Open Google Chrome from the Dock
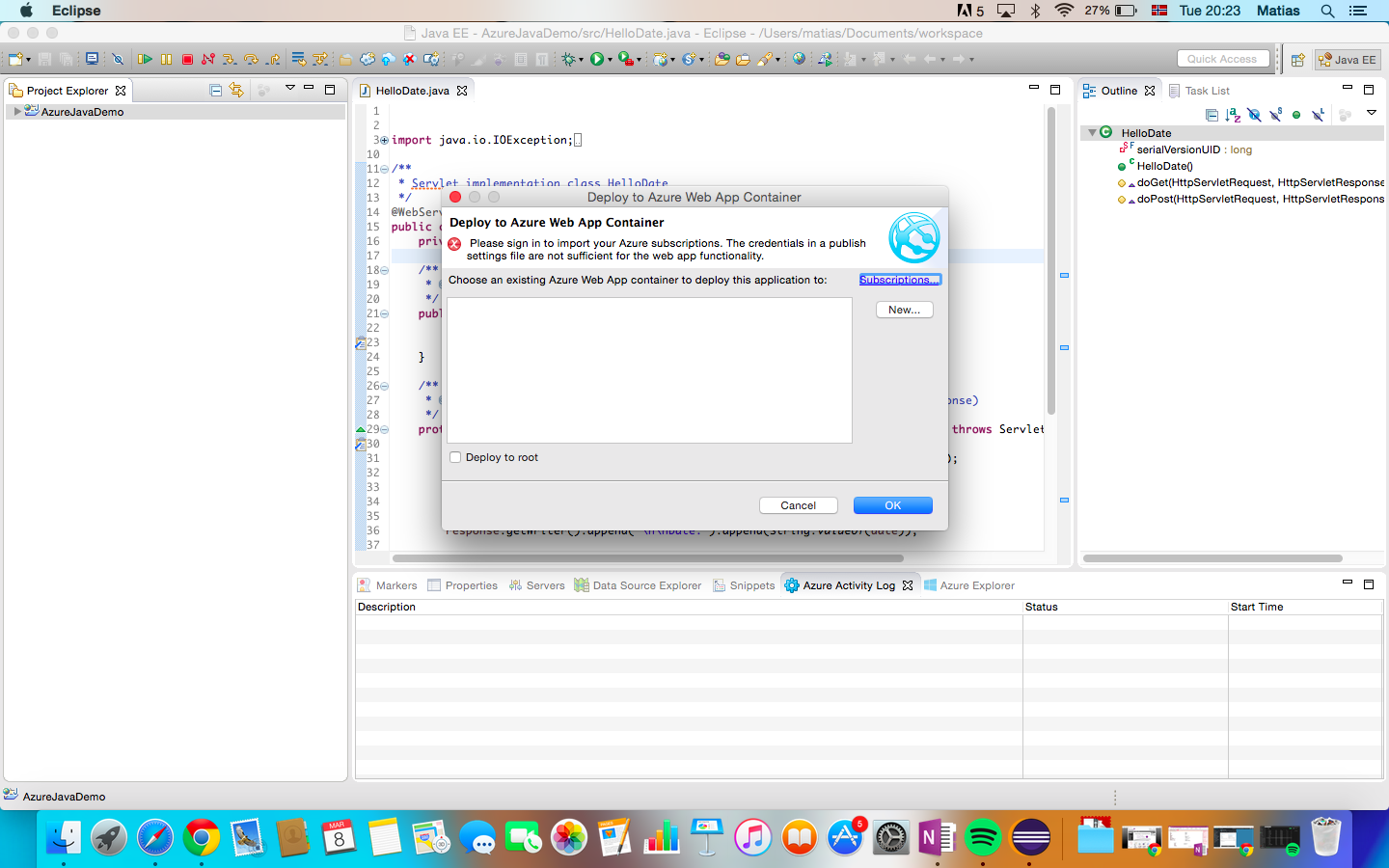The width and height of the screenshot is (1389, 868). click(201, 837)
